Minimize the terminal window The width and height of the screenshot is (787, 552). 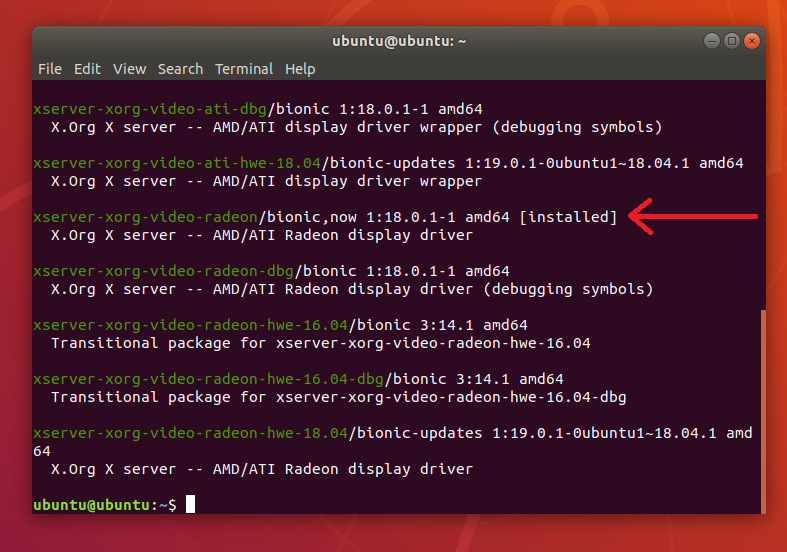pyautogui.click(x=712, y=41)
